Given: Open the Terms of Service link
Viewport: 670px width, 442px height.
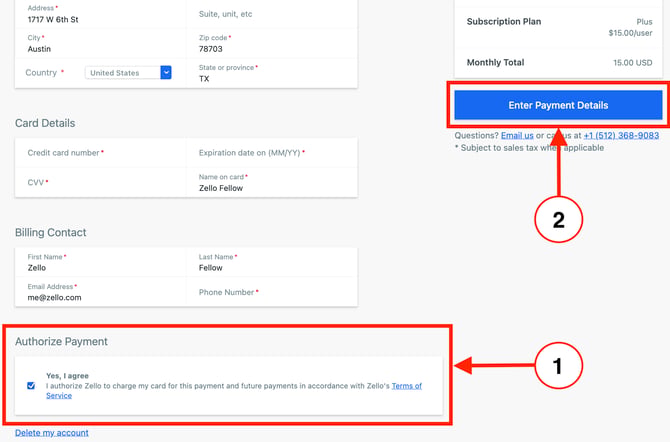Looking at the screenshot, I should click(x=234, y=391).
